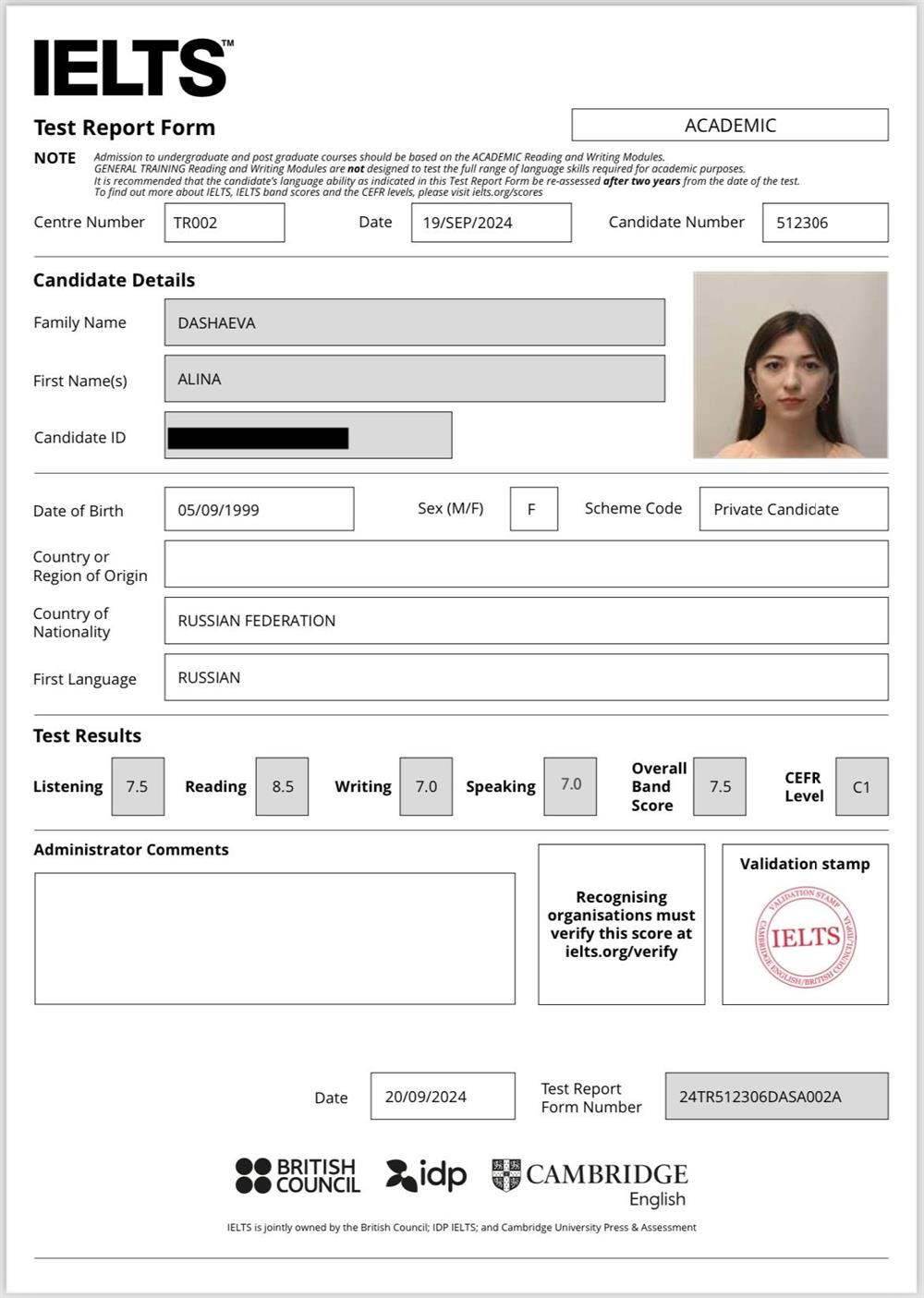Viewport: 924px width, 1298px height.
Task: Click the Reading score 8.5 box
Action: coord(282,786)
